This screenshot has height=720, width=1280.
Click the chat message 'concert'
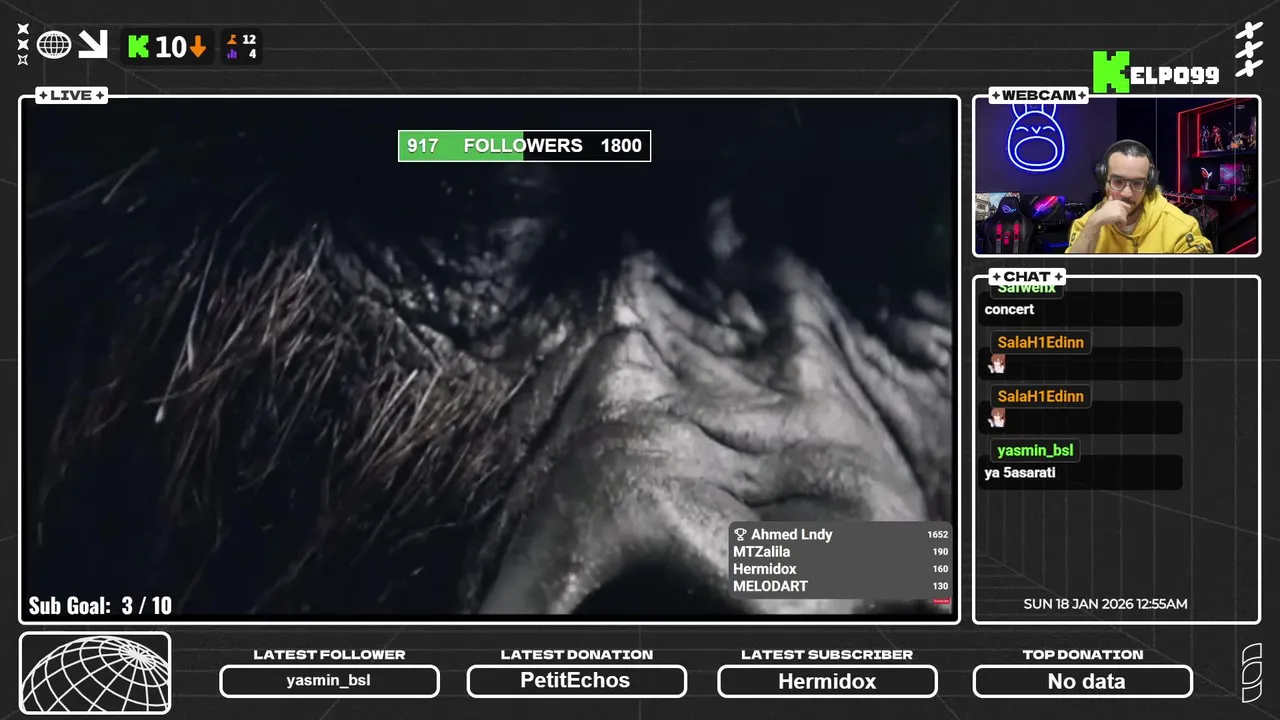pyautogui.click(x=1009, y=309)
